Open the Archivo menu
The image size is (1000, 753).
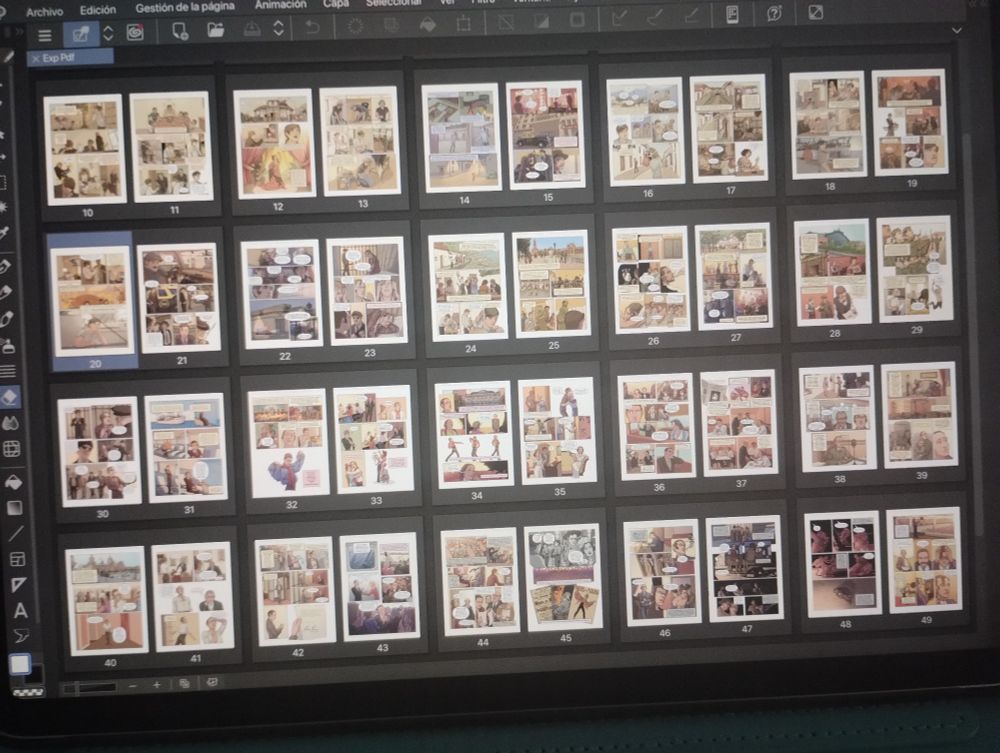(45, 11)
